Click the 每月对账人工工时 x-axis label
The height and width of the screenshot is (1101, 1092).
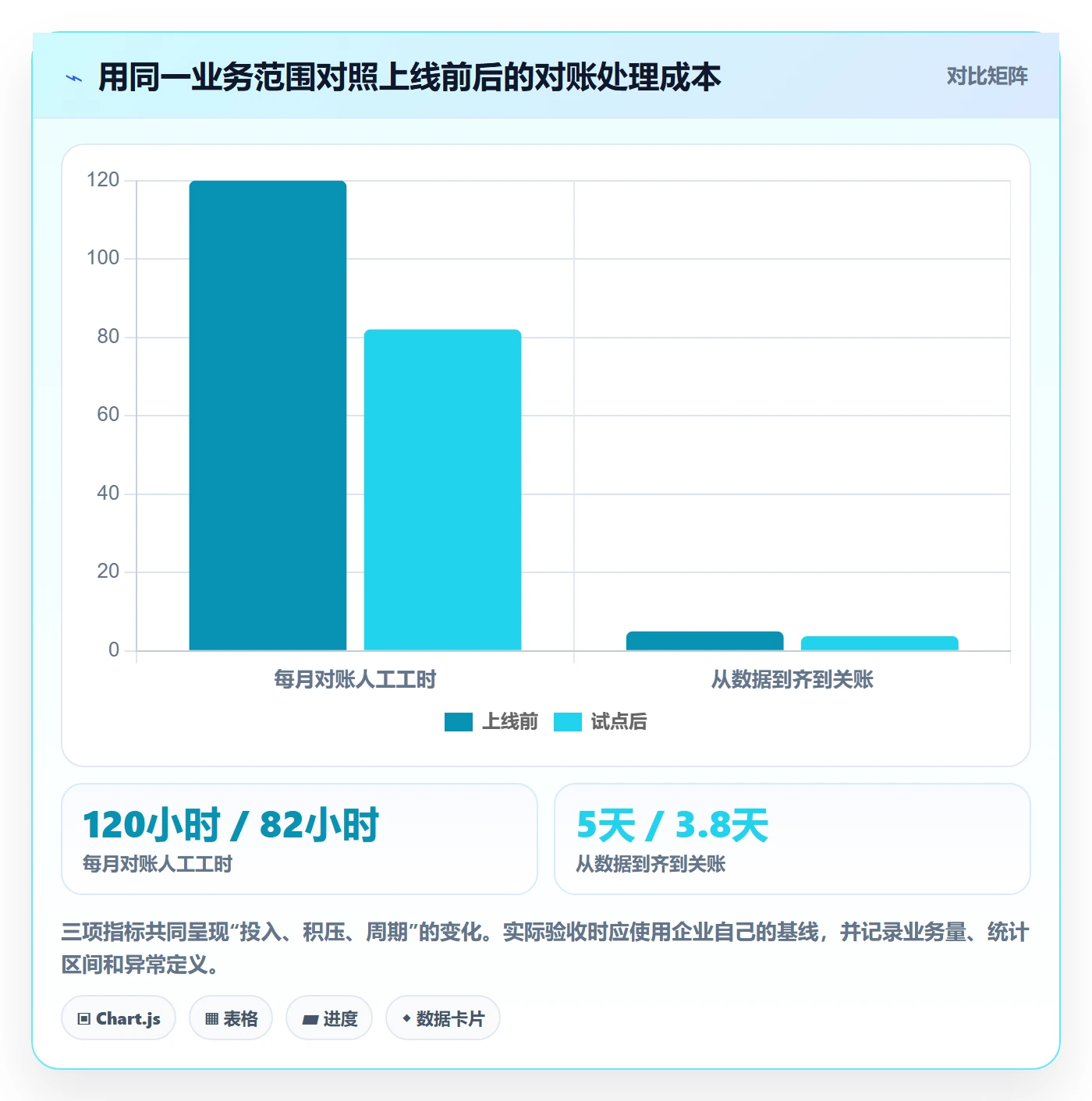[x=355, y=680]
